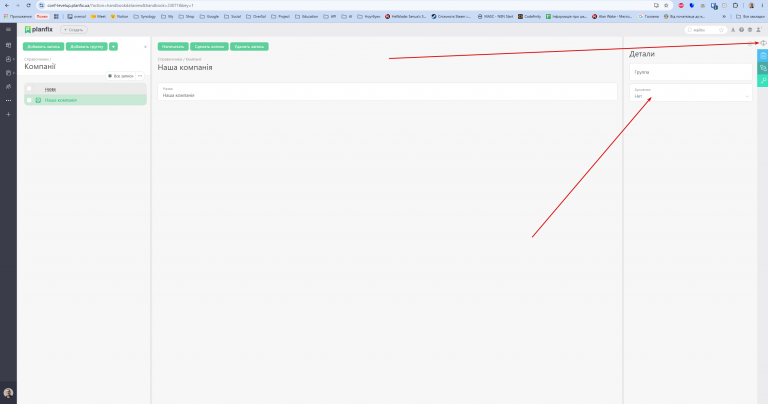Expand the hidden bookmarks overflow chevron
The image size is (768, 404).
(724, 16)
